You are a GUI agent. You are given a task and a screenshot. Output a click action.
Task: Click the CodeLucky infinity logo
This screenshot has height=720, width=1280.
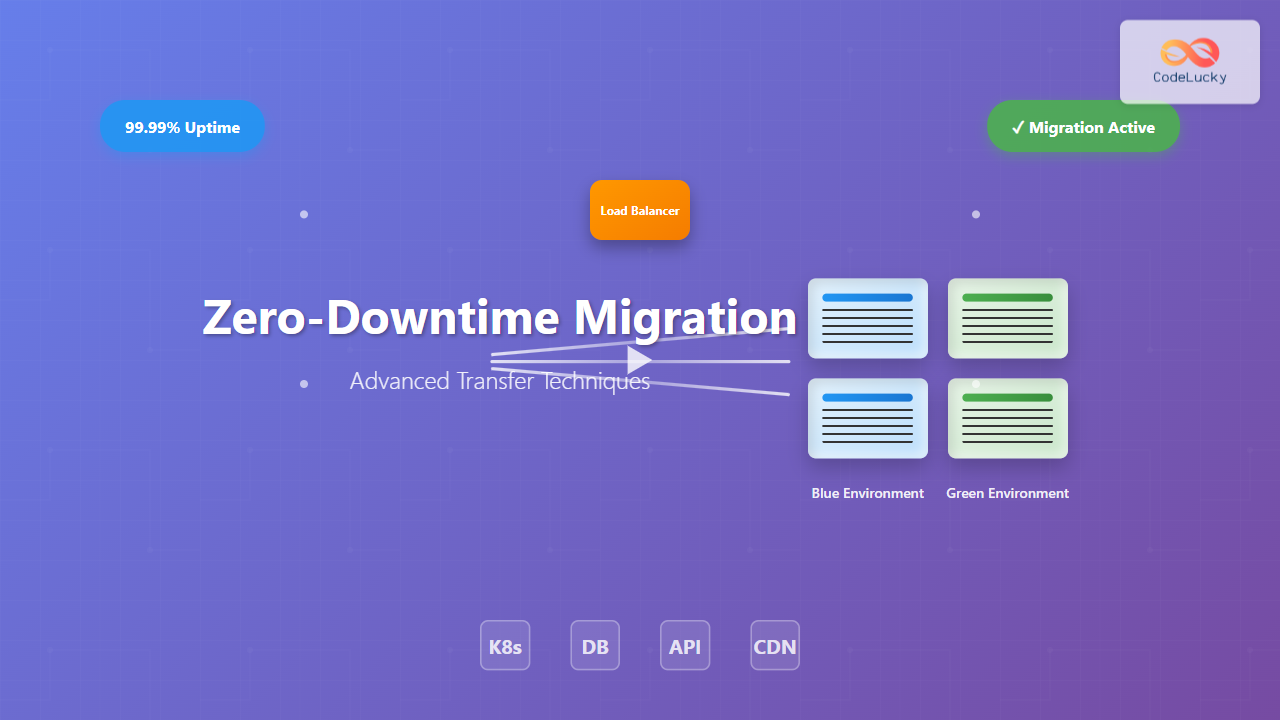pyautogui.click(x=1189, y=52)
